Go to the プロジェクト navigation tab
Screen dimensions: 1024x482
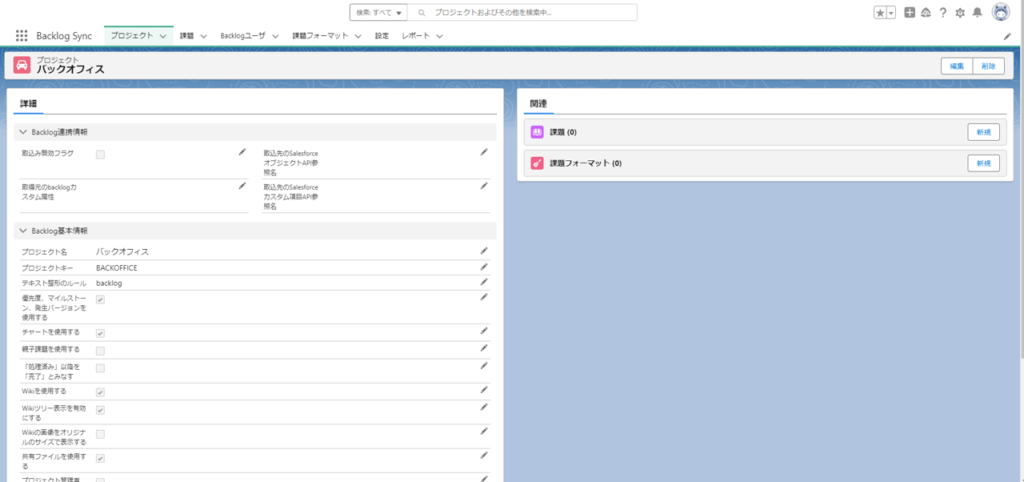[131, 36]
